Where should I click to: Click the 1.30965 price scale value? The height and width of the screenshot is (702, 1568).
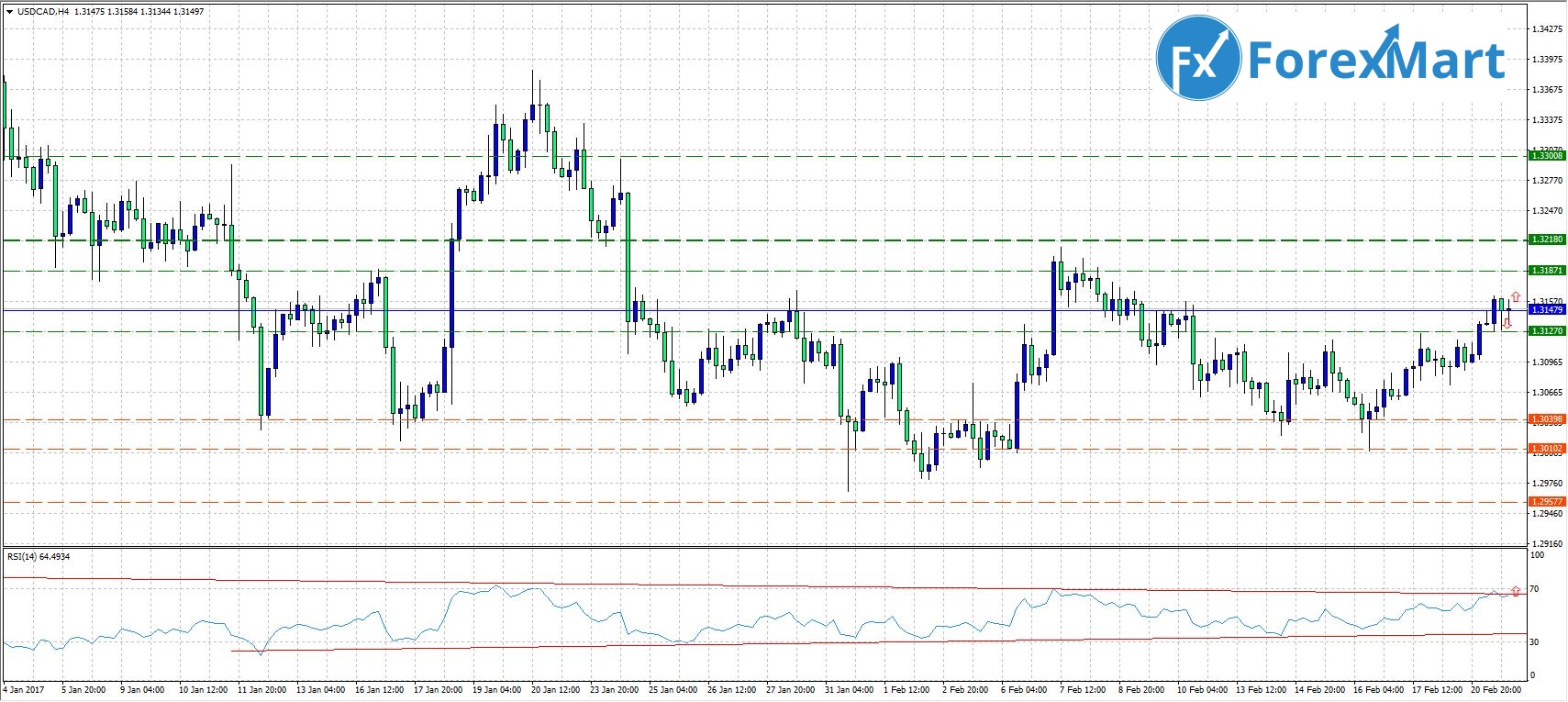pos(1548,362)
